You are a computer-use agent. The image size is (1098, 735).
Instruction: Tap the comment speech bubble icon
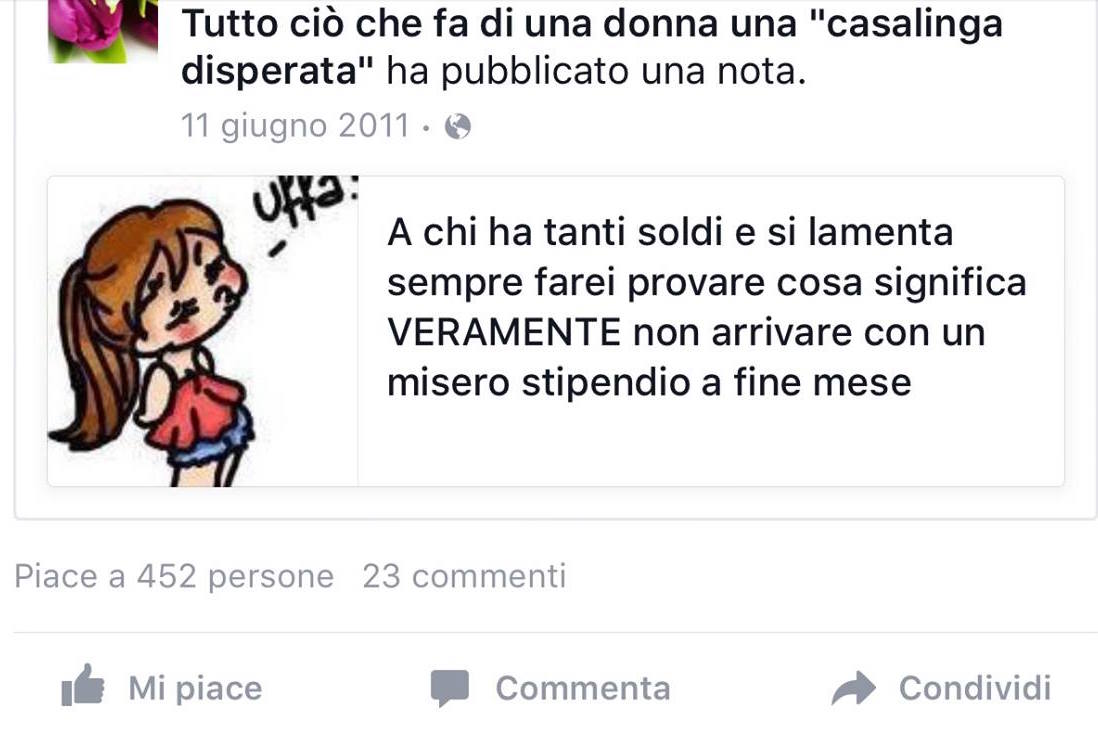click(450, 688)
